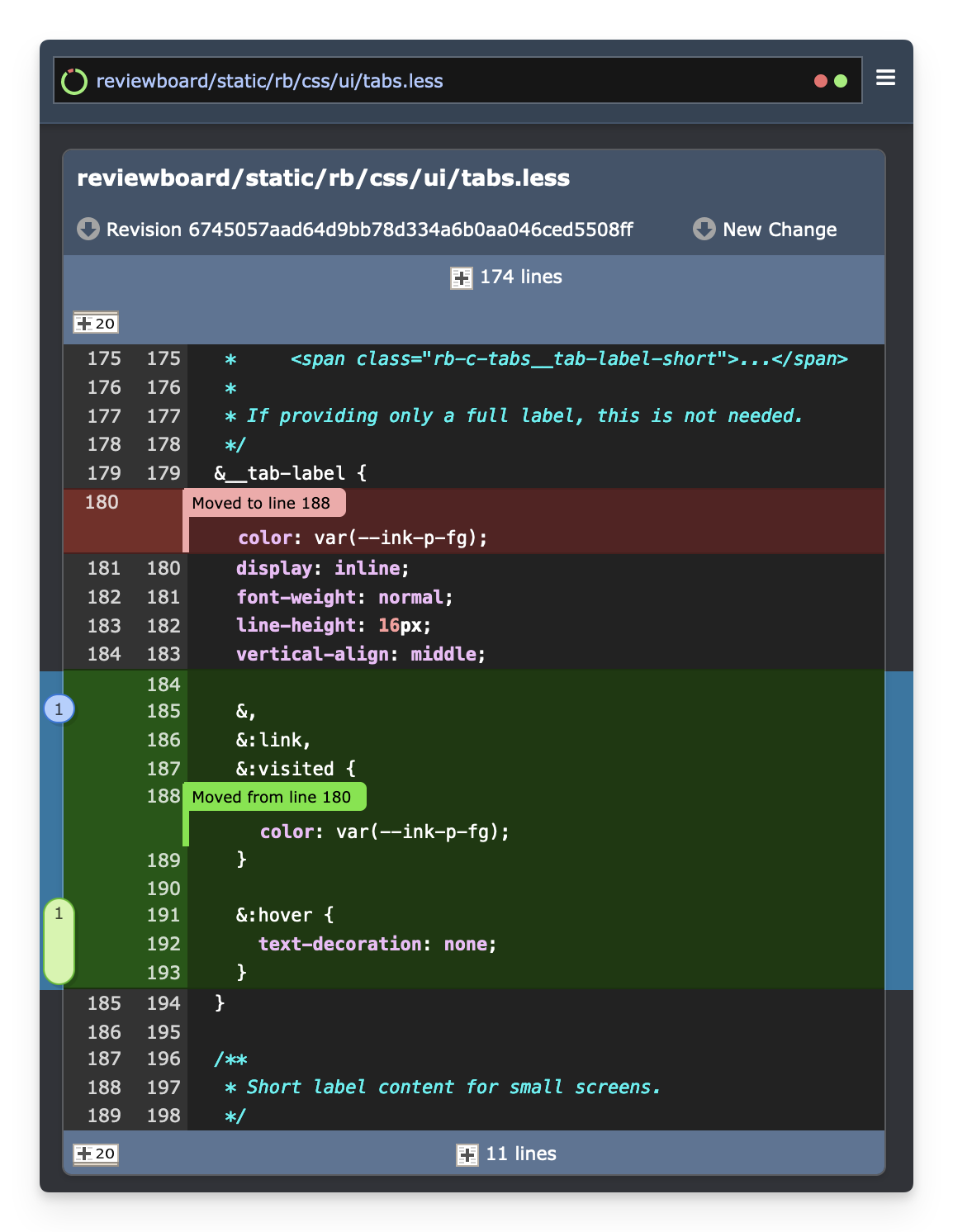Click line number 180 in removed row
Screen dimensions: 953x1232
102,502
